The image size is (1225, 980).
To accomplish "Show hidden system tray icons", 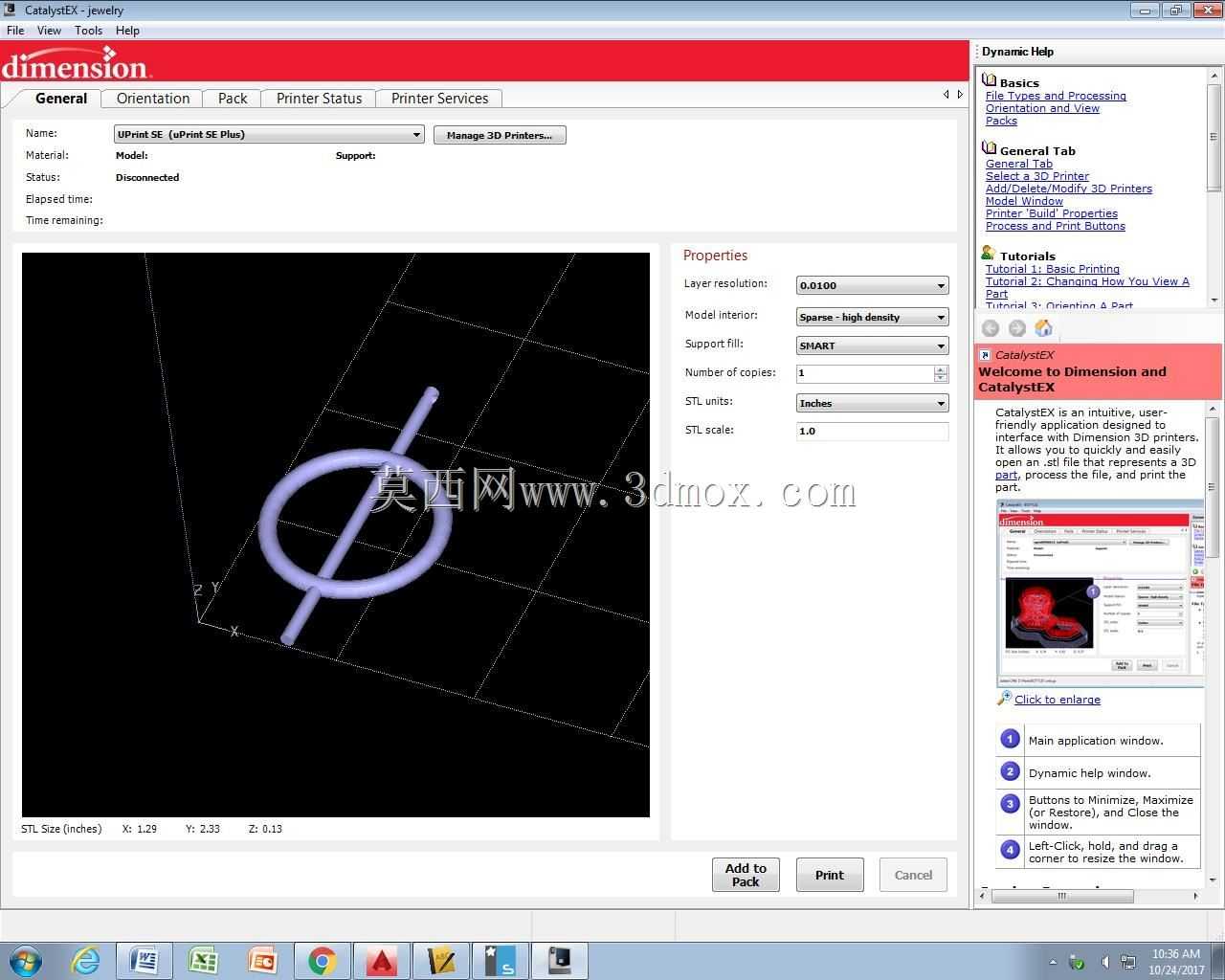I will [1054, 962].
